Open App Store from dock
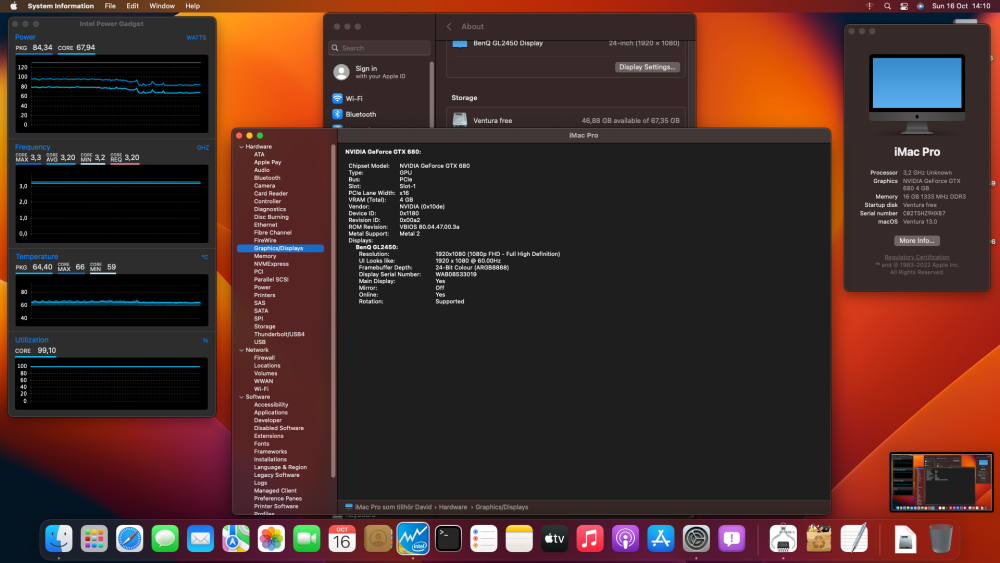Viewport: 1000px width, 563px height. point(661,539)
